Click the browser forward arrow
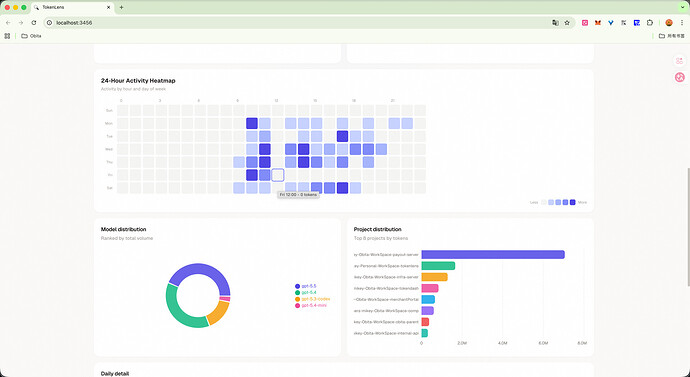Viewport: 690px width, 377px height. pyautogui.click(x=21, y=22)
